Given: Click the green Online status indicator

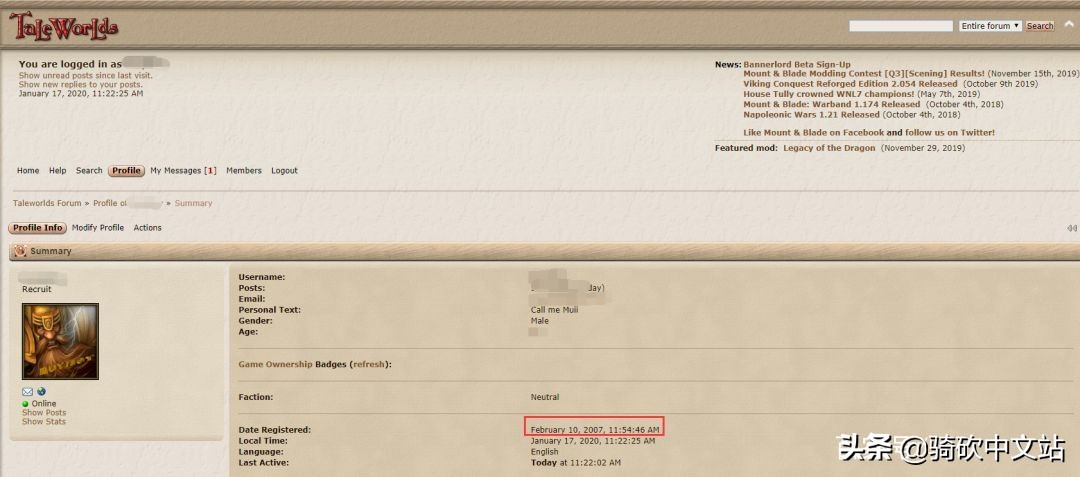Looking at the screenshot, I should point(25,404).
